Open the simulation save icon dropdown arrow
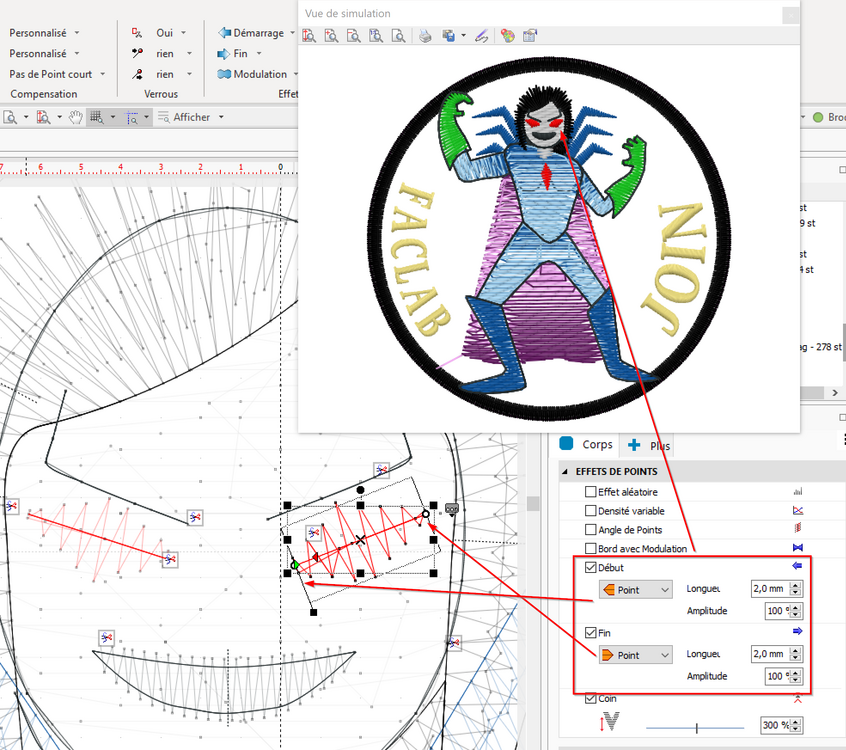Screen dimensions: 846x750 [x=463, y=36]
